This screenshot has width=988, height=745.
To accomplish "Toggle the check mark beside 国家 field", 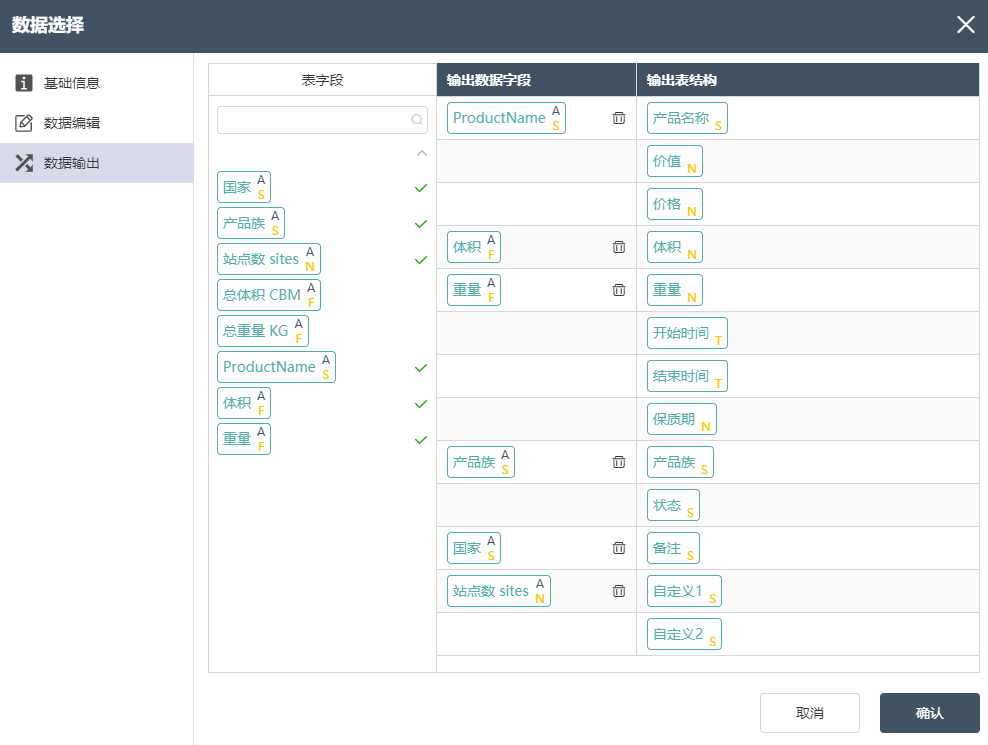I will pos(421,188).
